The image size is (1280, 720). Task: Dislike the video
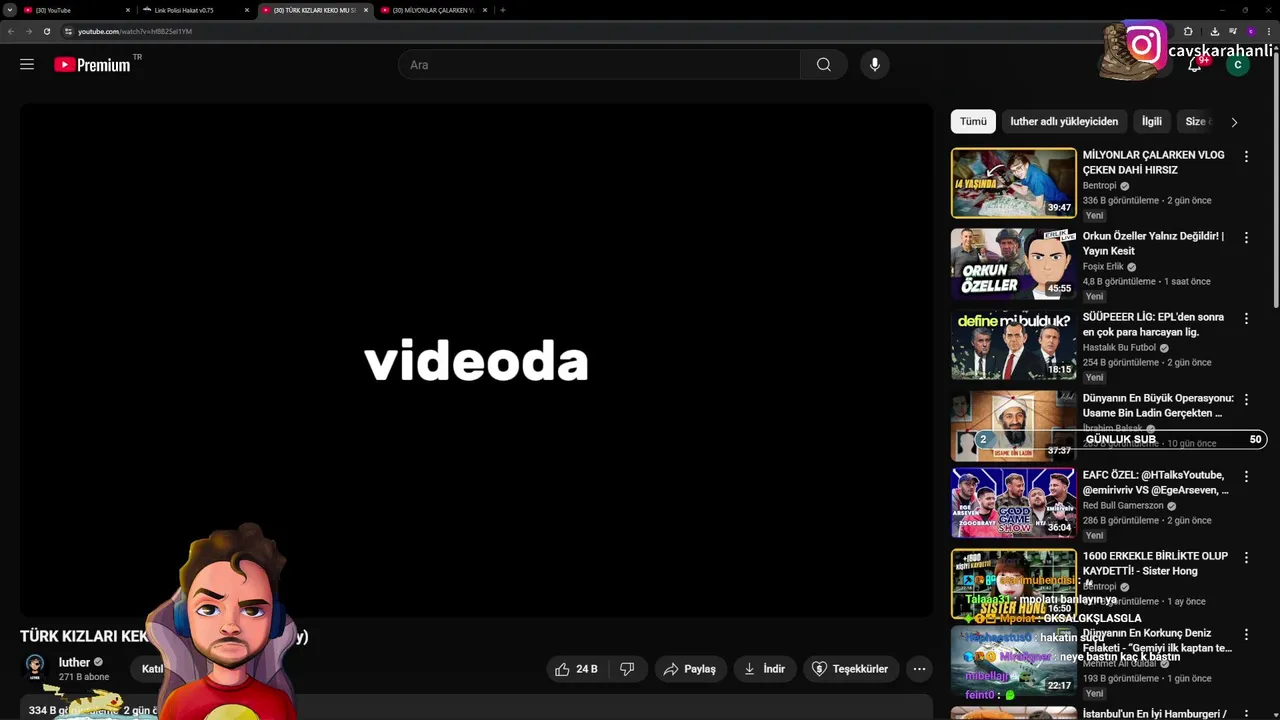tap(627, 669)
